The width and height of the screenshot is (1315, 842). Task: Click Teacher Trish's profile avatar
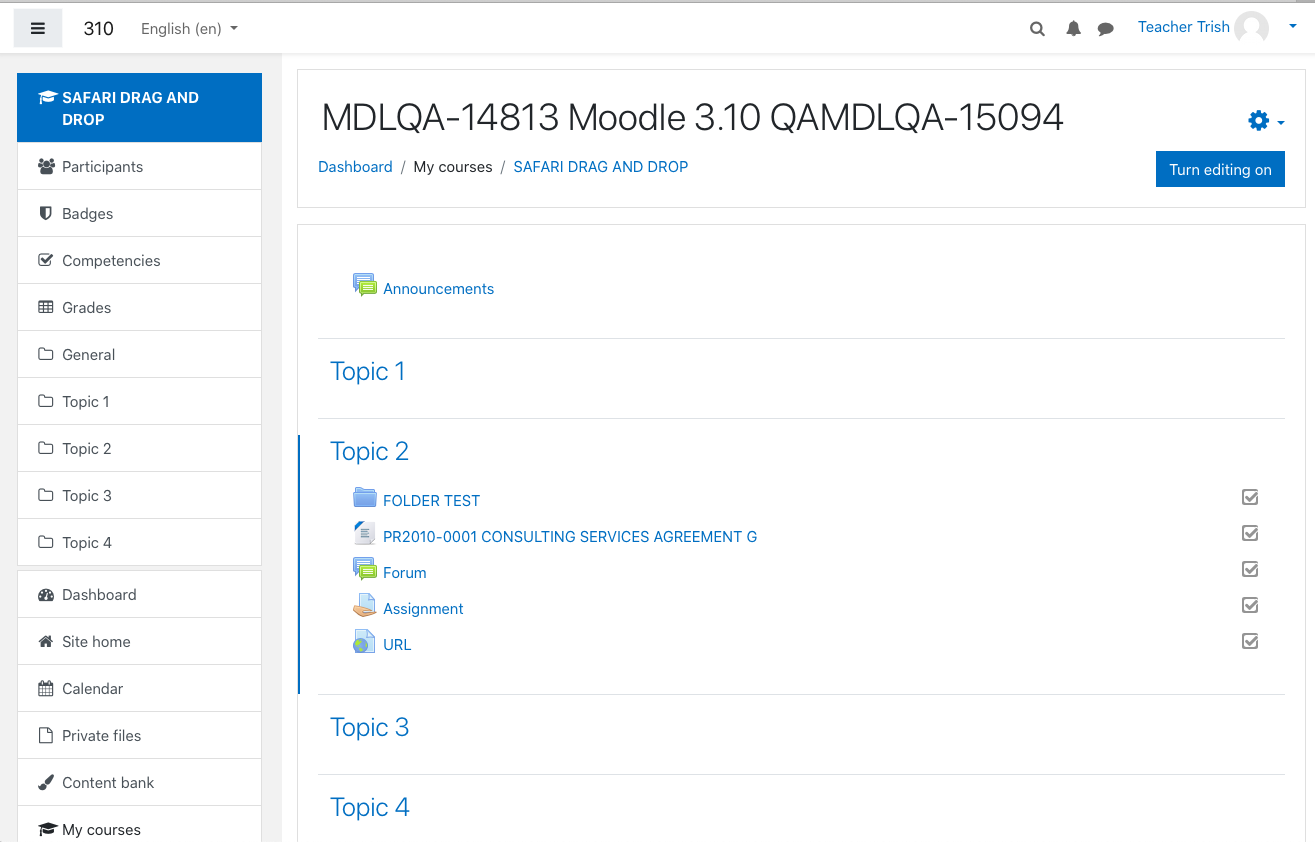(x=1251, y=28)
